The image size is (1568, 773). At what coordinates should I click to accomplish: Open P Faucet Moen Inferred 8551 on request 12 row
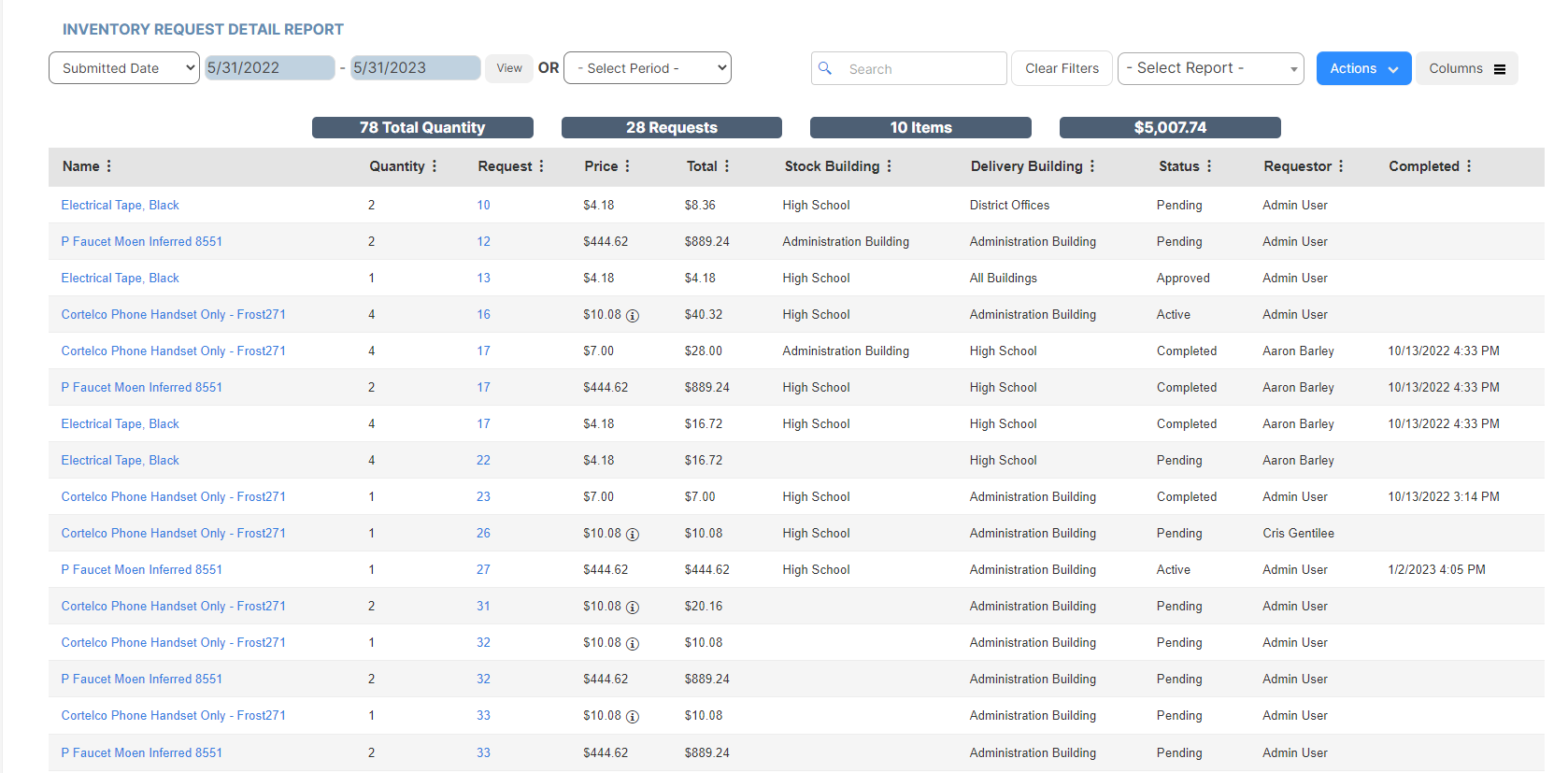point(142,241)
